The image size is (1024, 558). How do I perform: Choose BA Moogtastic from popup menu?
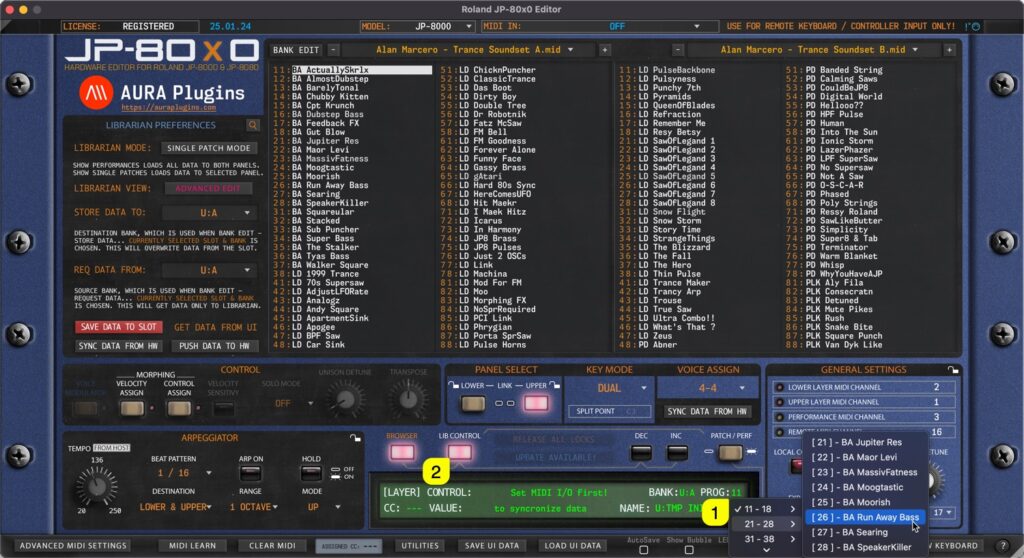coord(865,487)
